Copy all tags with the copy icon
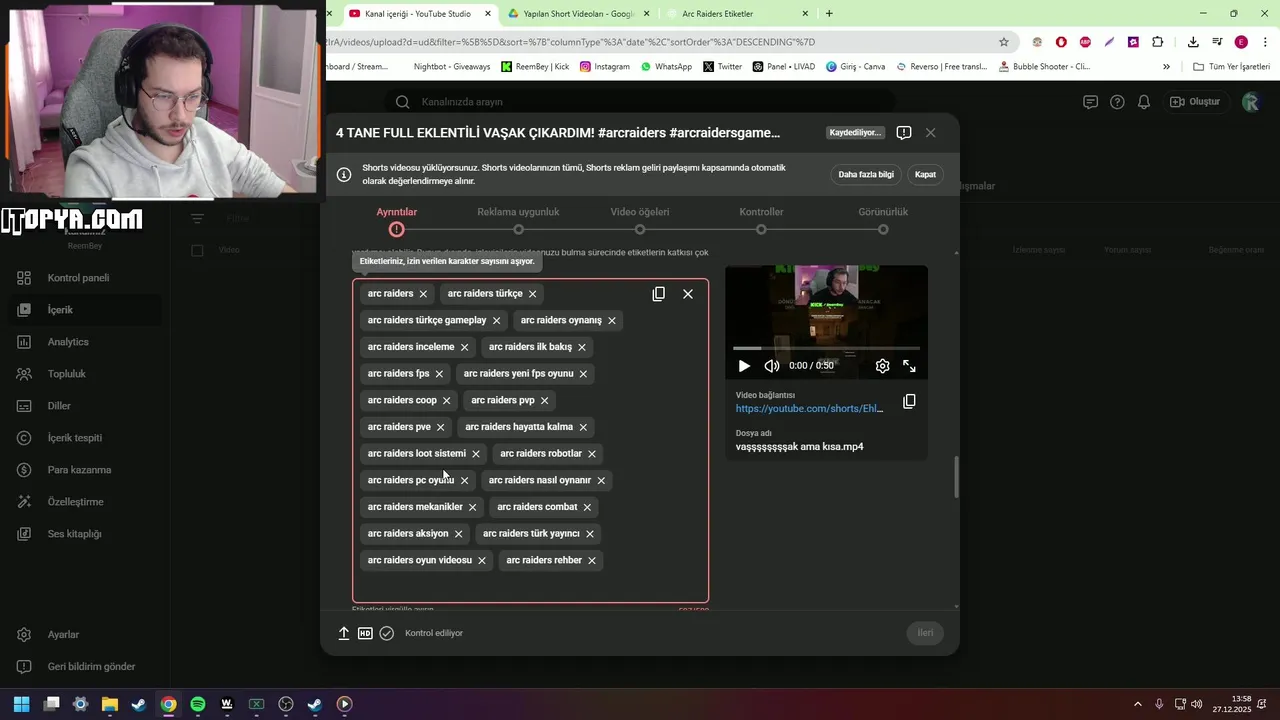Viewport: 1280px width, 720px height. [658, 294]
